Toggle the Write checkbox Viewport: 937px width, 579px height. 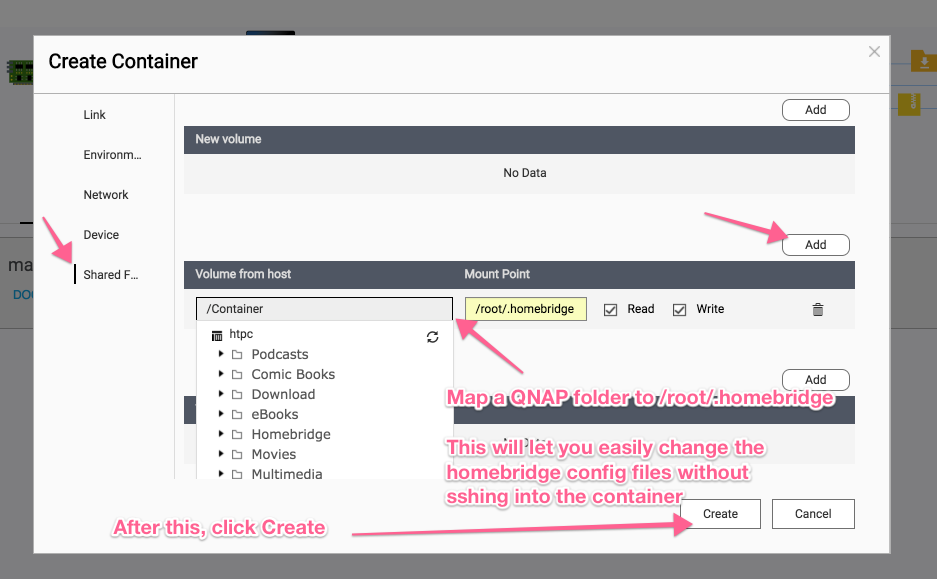679,310
